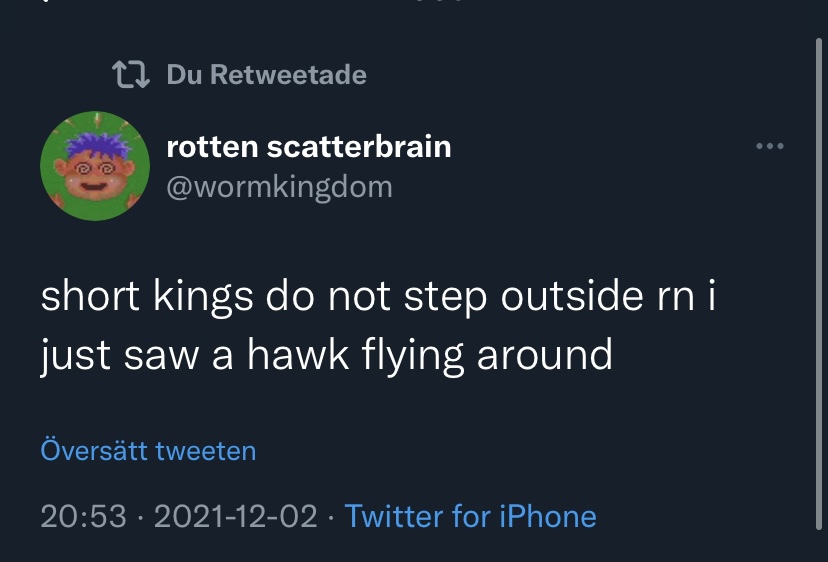Open the rotten scatterbrain display name
Viewport: 828px width, 562px height.
click(308, 147)
